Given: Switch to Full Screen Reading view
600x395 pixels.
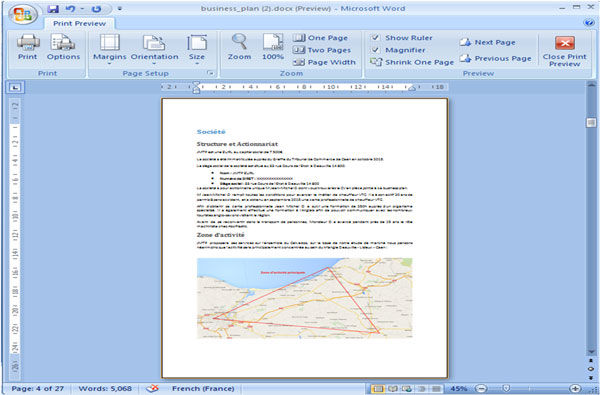Looking at the screenshot, I should [x=393, y=389].
